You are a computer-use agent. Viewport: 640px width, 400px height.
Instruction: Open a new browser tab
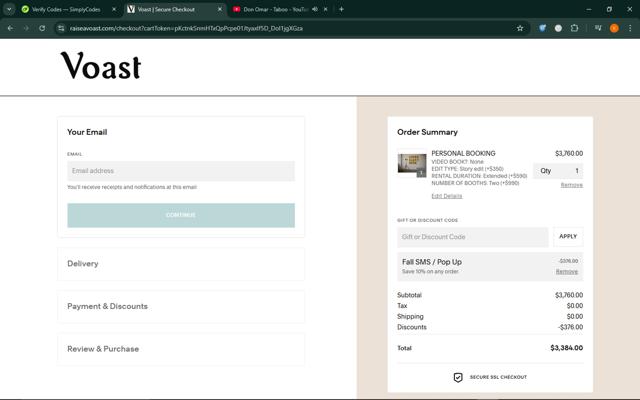[341, 9]
